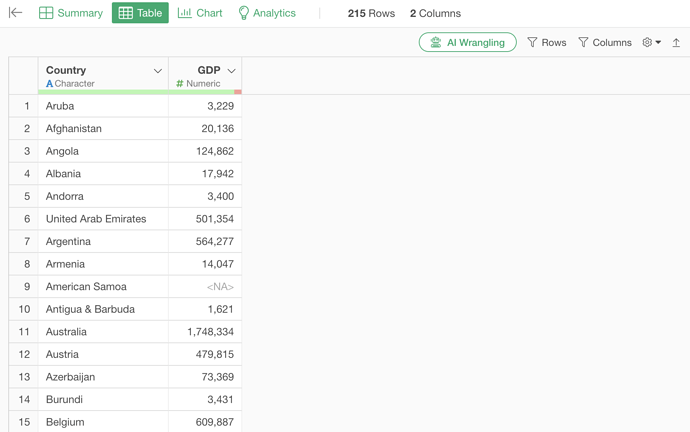690x432 pixels.
Task: Click the AI Wrangling button
Action: [x=467, y=43]
